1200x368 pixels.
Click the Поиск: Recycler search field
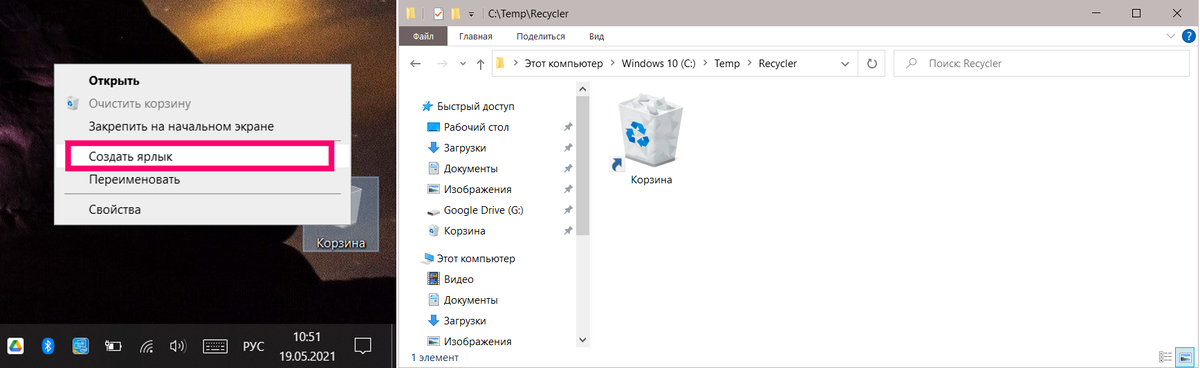pyautogui.click(x=1041, y=63)
